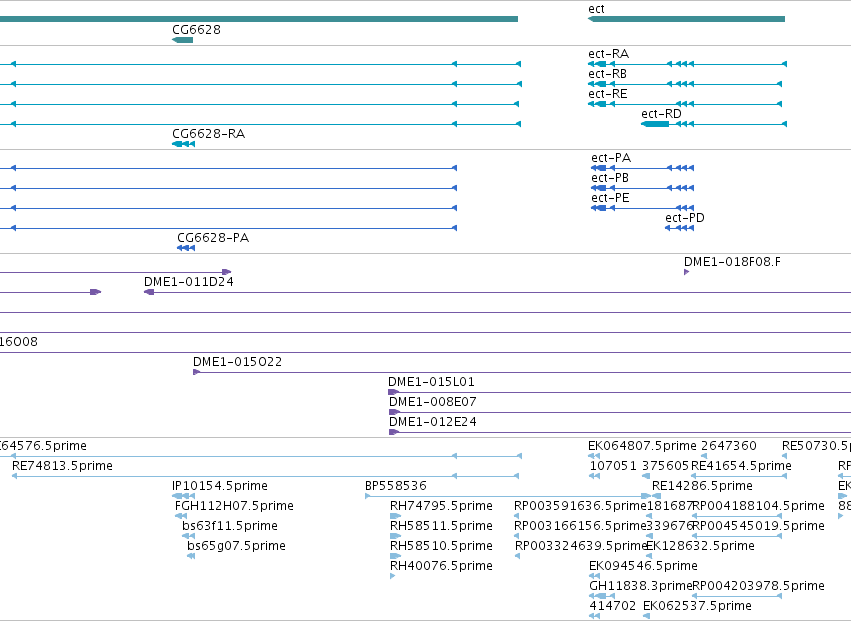Select the DME1-015O22 clone
Image resolution: width=851 pixels, height=621 pixels.
pyautogui.click(x=522, y=372)
